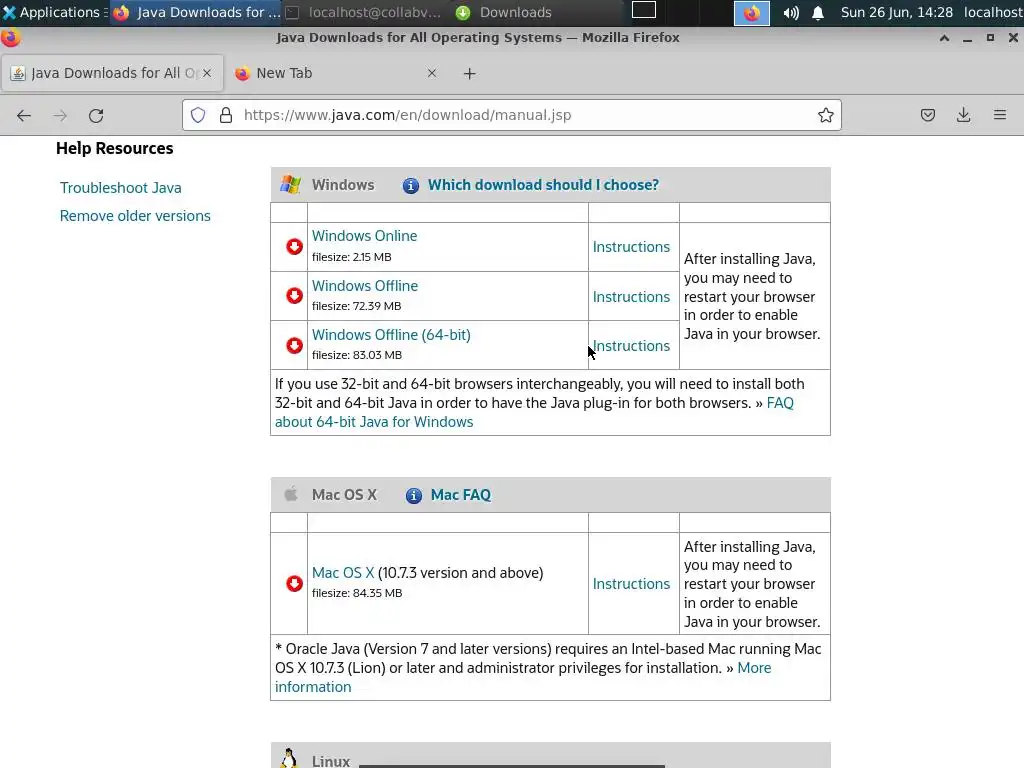Open Instructions link for Windows Offline

click(x=632, y=297)
